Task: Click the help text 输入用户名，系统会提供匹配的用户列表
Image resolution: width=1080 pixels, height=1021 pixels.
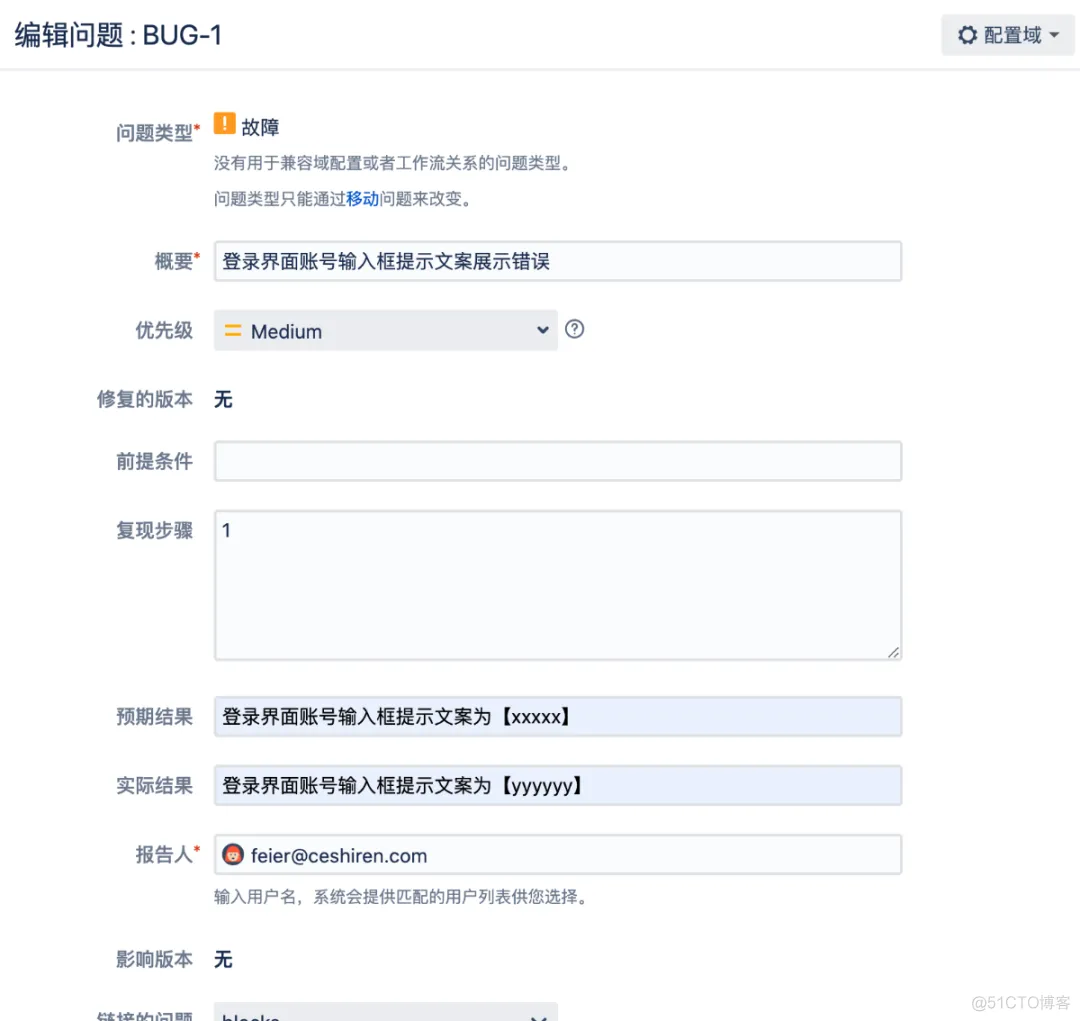Action: click(400, 897)
